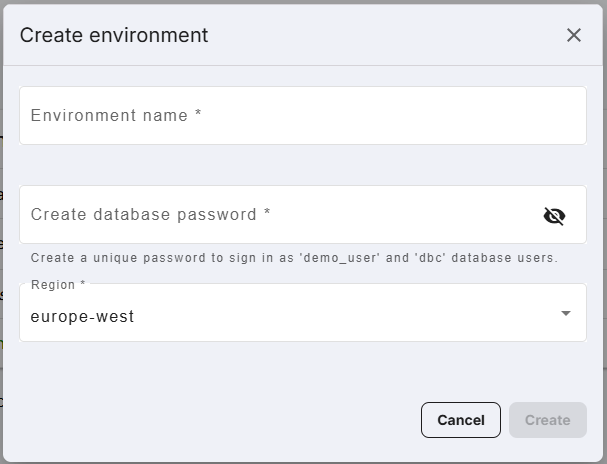Click the Create button
The height and width of the screenshot is (464, 607).
(547, 420)
